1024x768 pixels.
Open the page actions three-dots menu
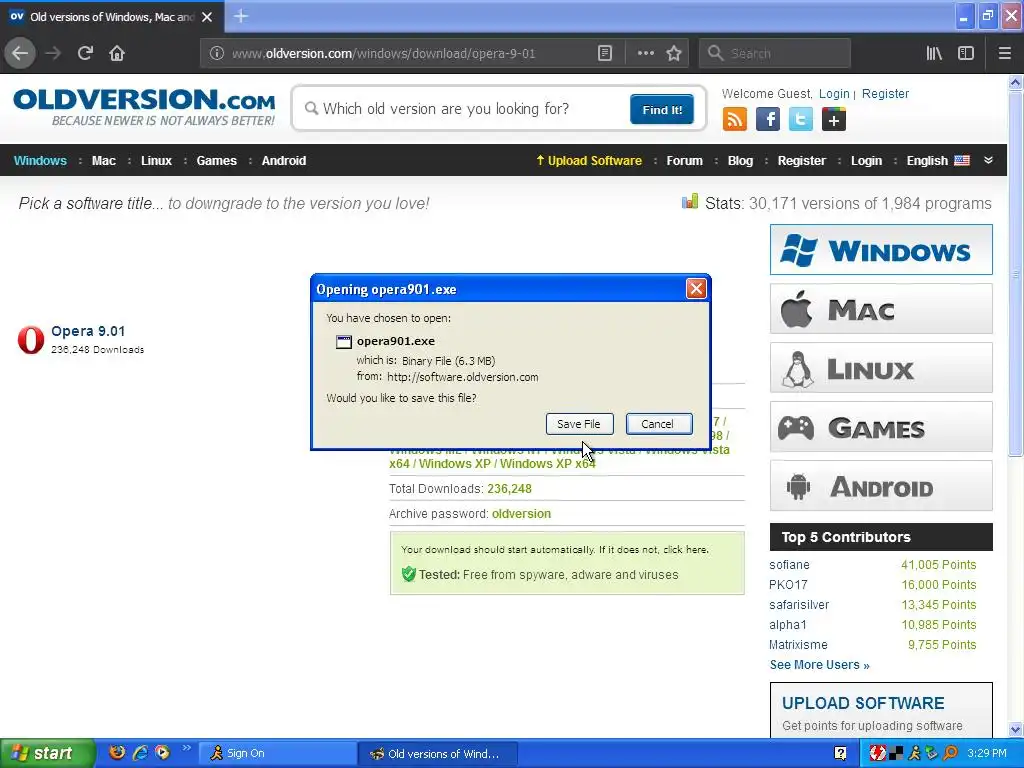[645, 53]
